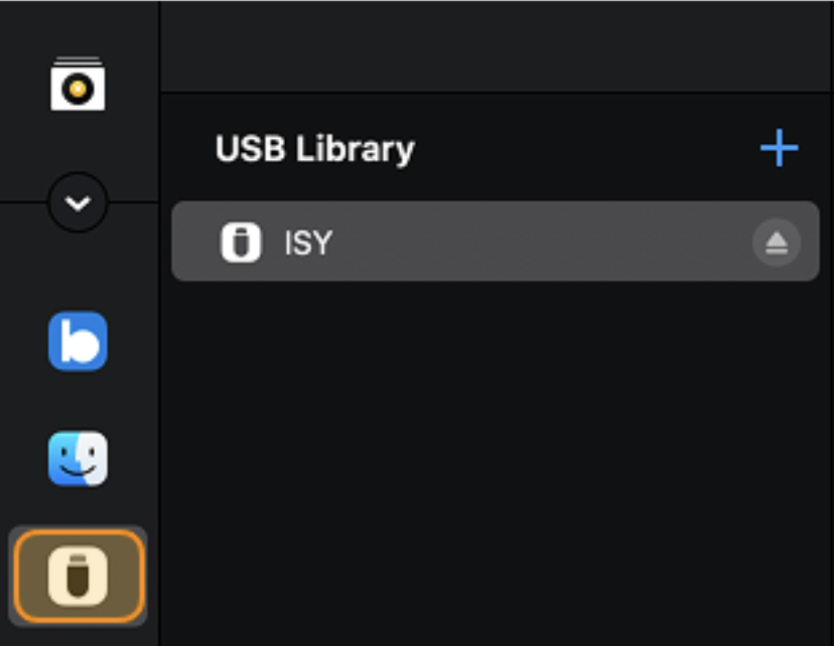Eject the ISY USB drive
This screenshot has height=646, width=834.
click(x=776, y=242)
